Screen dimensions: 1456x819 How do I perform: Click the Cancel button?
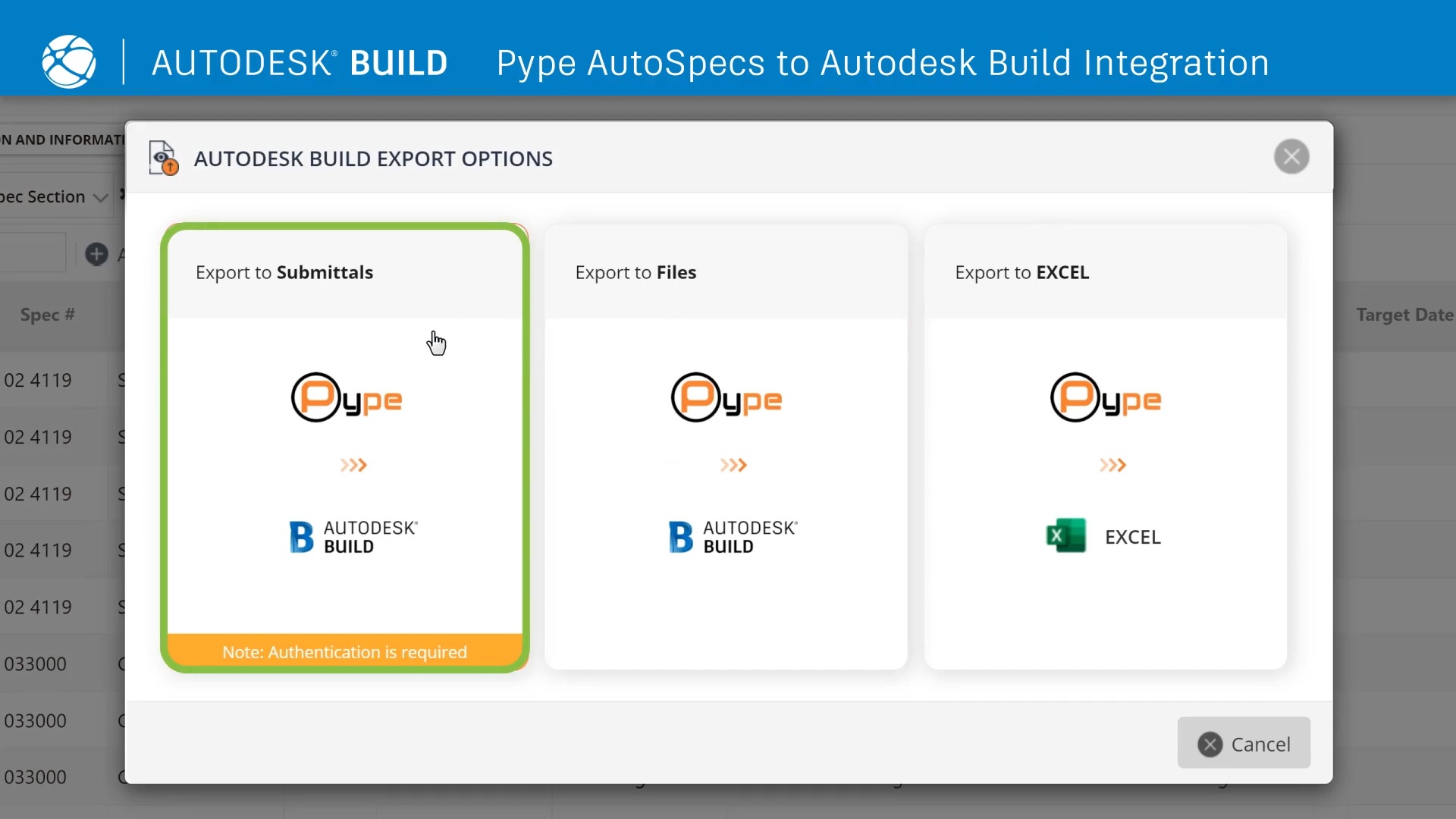pyautogui.click(x=1244, y=743)
